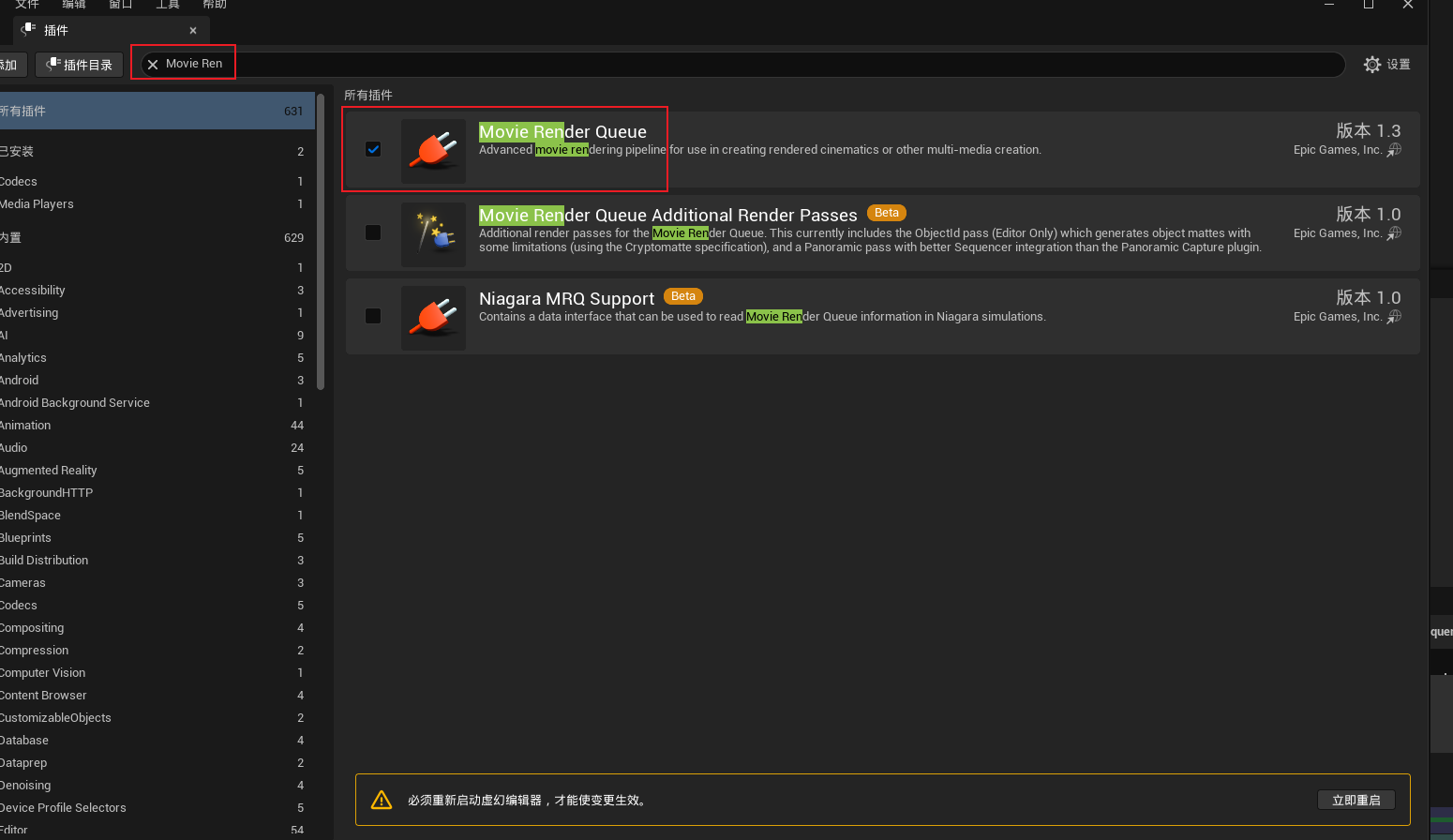This screenshot has width=1453, height=840.
Task: Click the Movie Render Queue plugin icon
Action: 433,150
